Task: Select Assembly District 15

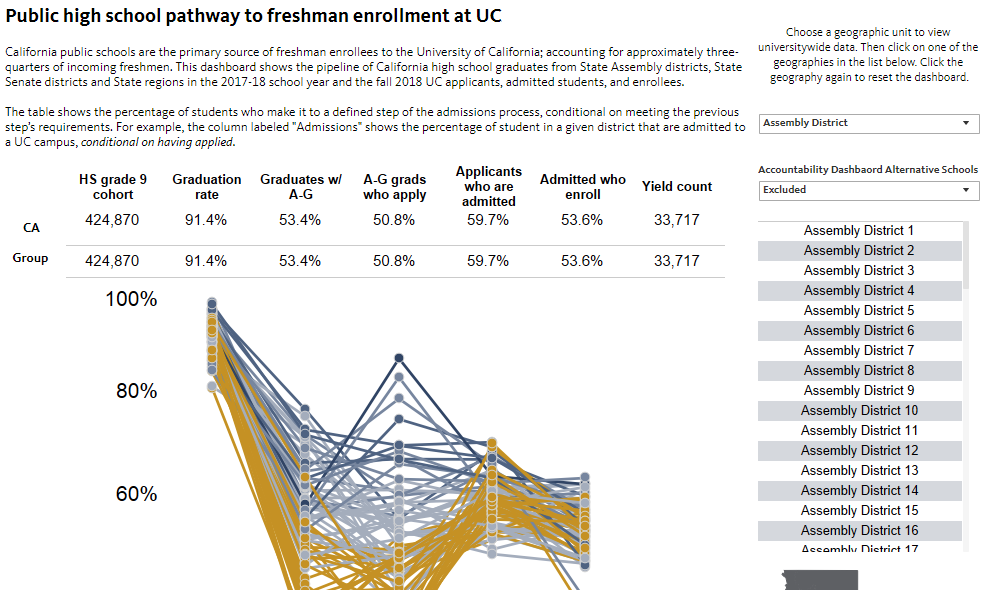Action: coord(858,510)
